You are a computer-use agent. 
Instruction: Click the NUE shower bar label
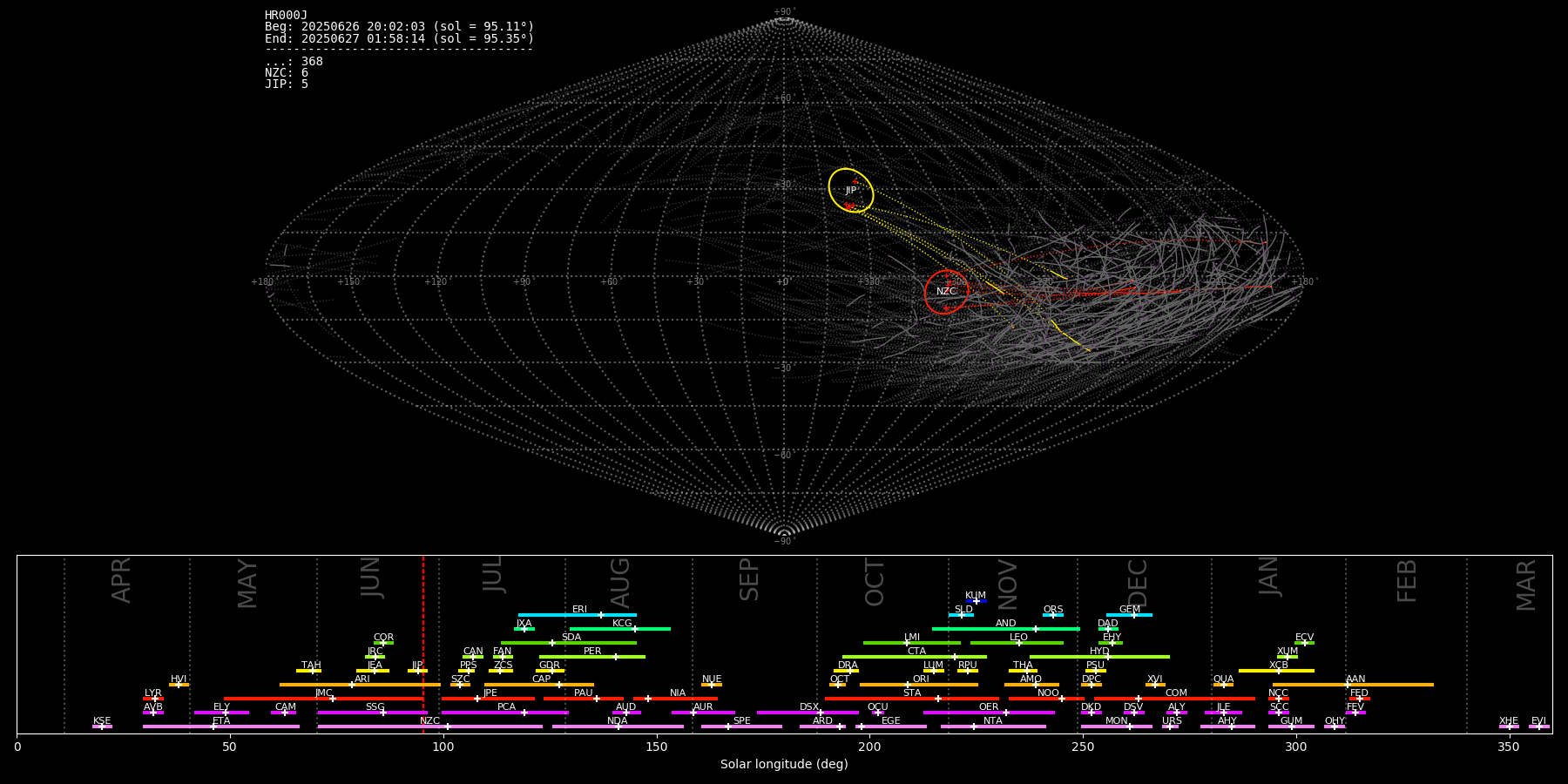click(x=712, y=679)
